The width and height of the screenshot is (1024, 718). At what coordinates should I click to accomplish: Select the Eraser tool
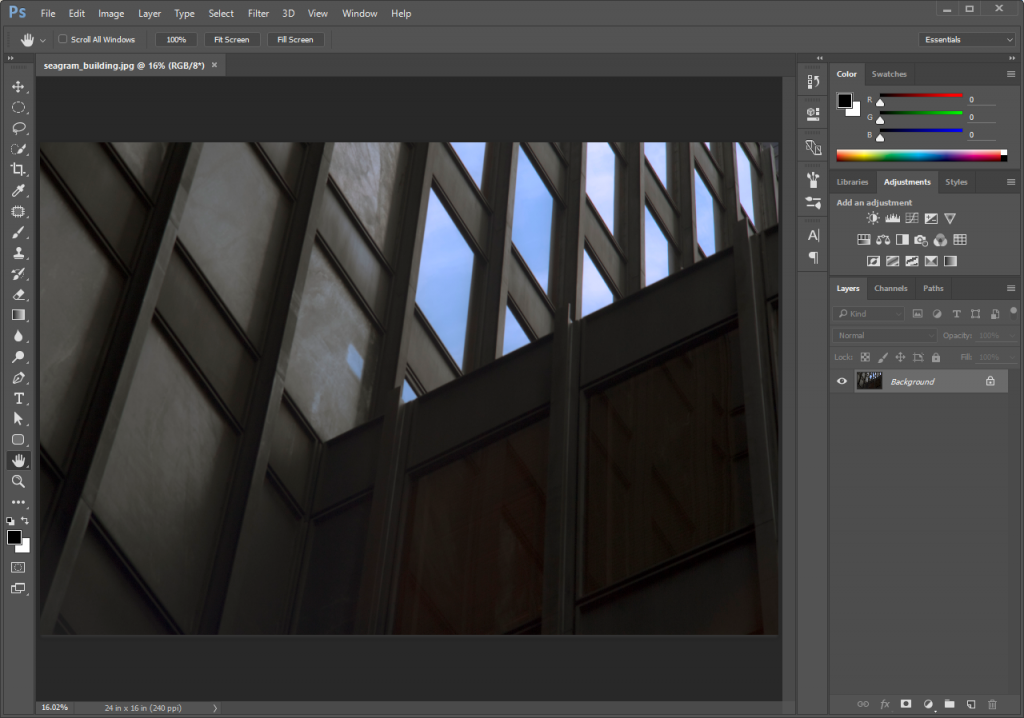[18, 294]
